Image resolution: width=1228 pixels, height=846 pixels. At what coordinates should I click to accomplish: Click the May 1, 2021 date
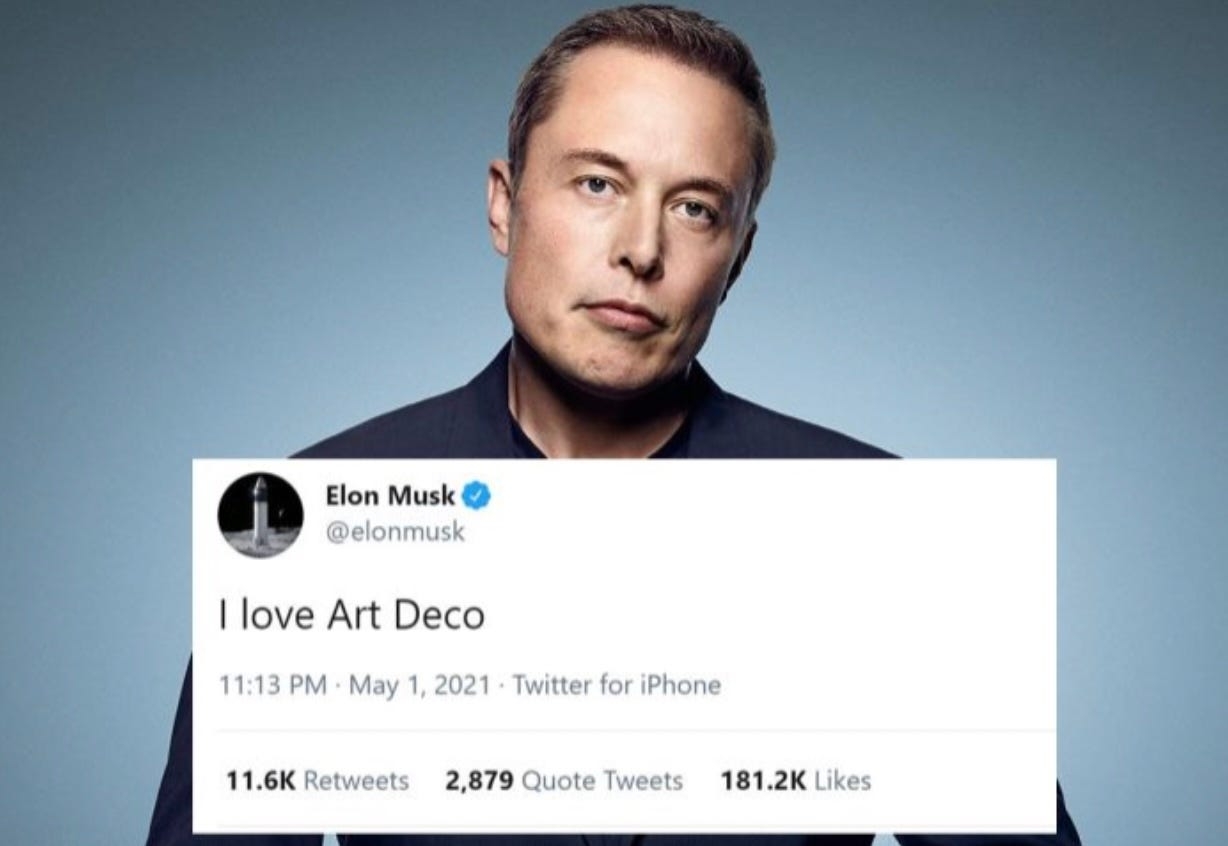tap(419, 686)
